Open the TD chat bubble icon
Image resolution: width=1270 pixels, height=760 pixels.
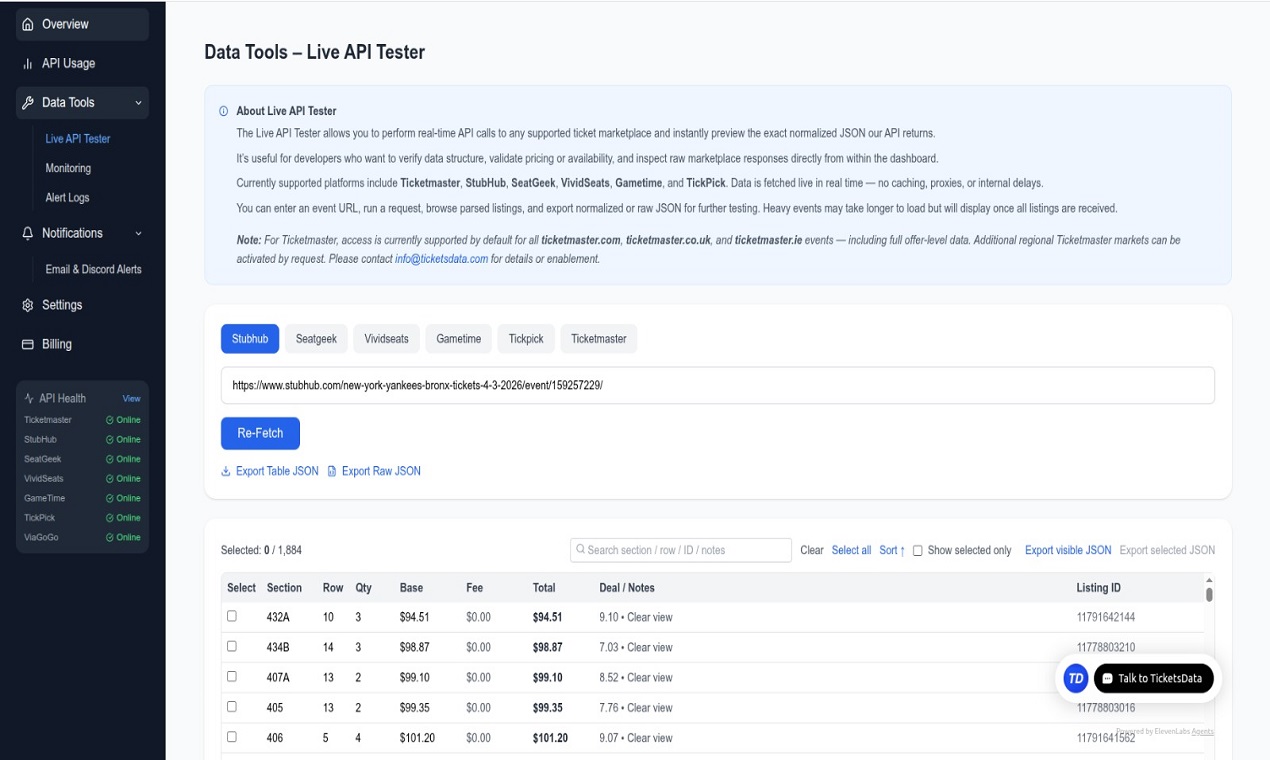(1074, 678)
